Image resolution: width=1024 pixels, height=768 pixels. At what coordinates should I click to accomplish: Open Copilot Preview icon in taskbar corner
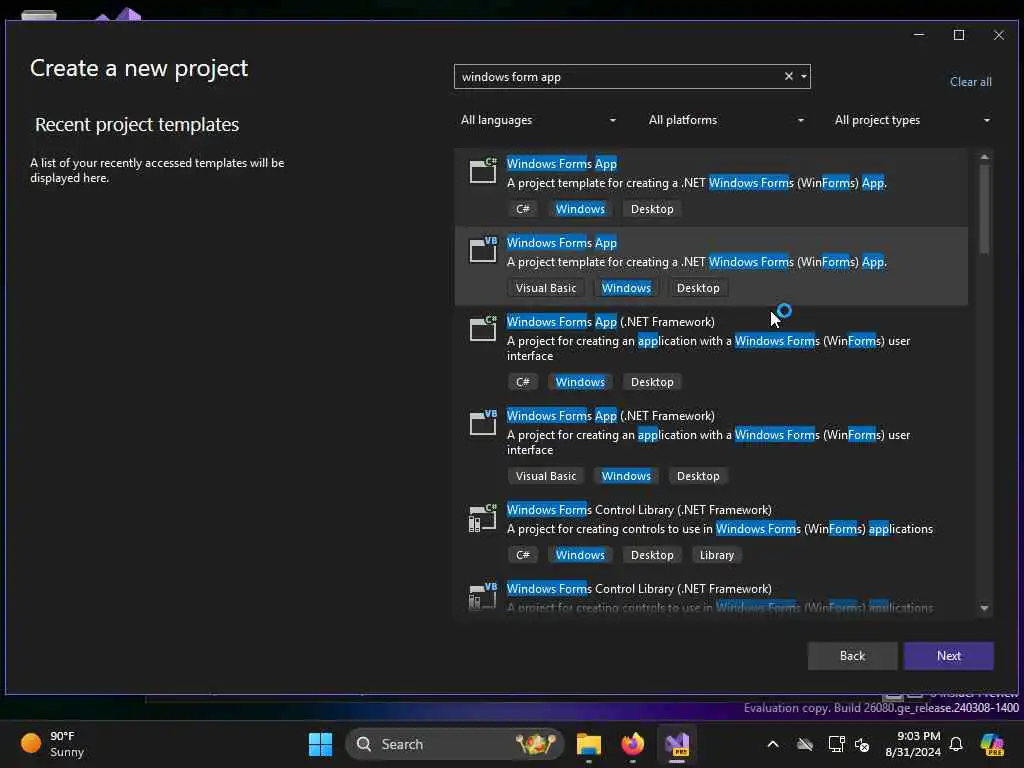pos(992,744)
